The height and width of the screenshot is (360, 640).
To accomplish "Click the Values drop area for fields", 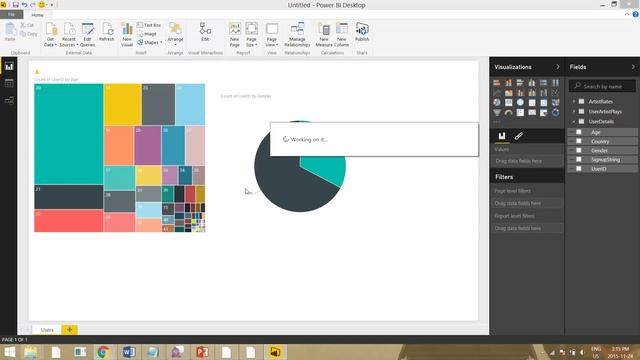I will click(527, 161).
